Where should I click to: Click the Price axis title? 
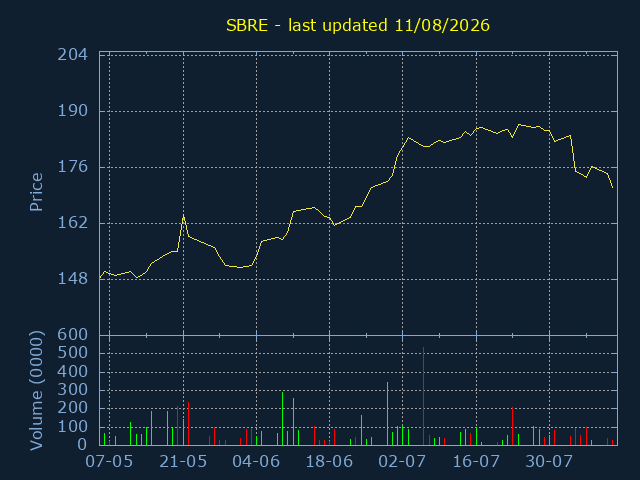click(x=36, y=192)
